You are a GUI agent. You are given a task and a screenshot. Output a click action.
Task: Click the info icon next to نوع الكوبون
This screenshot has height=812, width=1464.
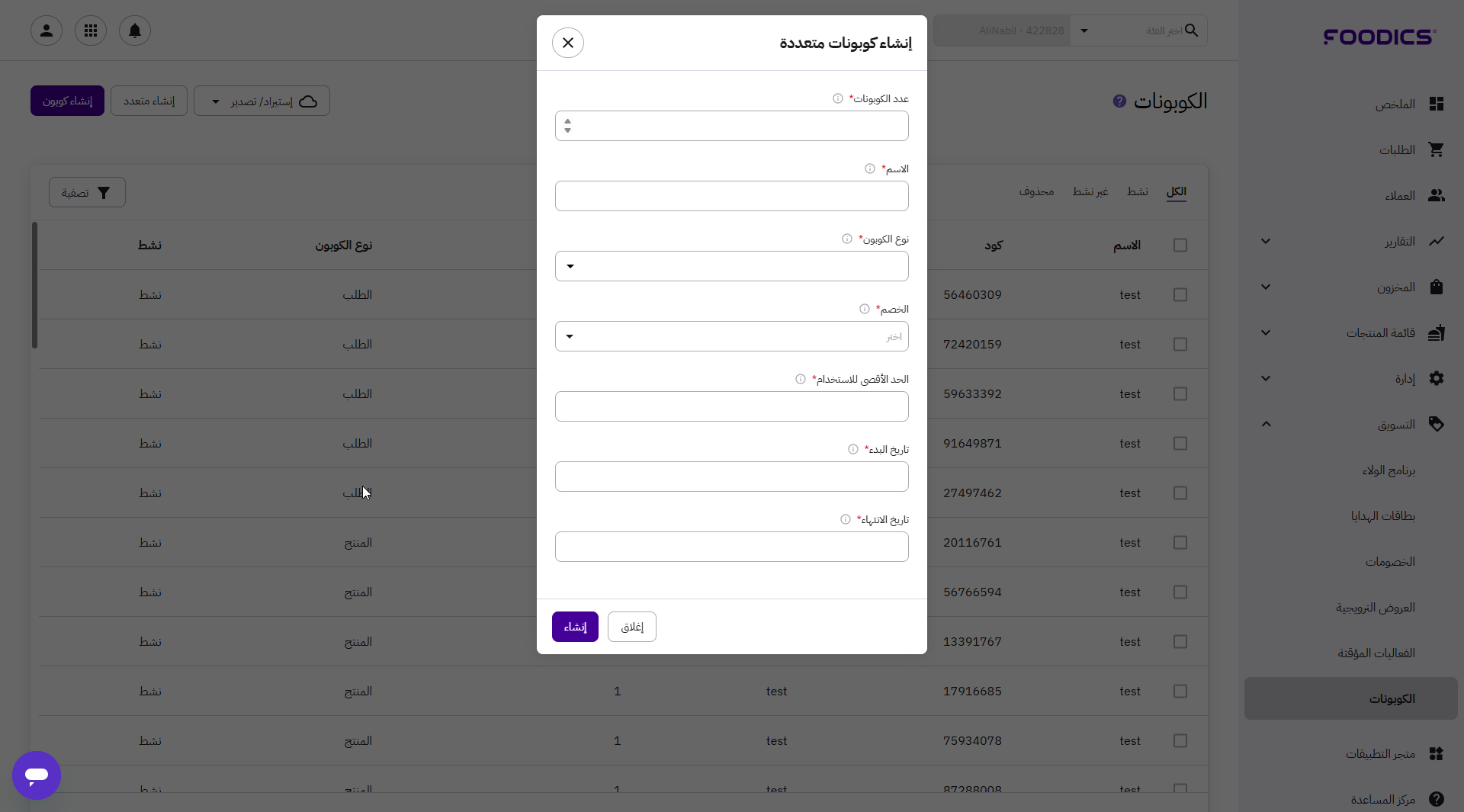coord(847,239)
